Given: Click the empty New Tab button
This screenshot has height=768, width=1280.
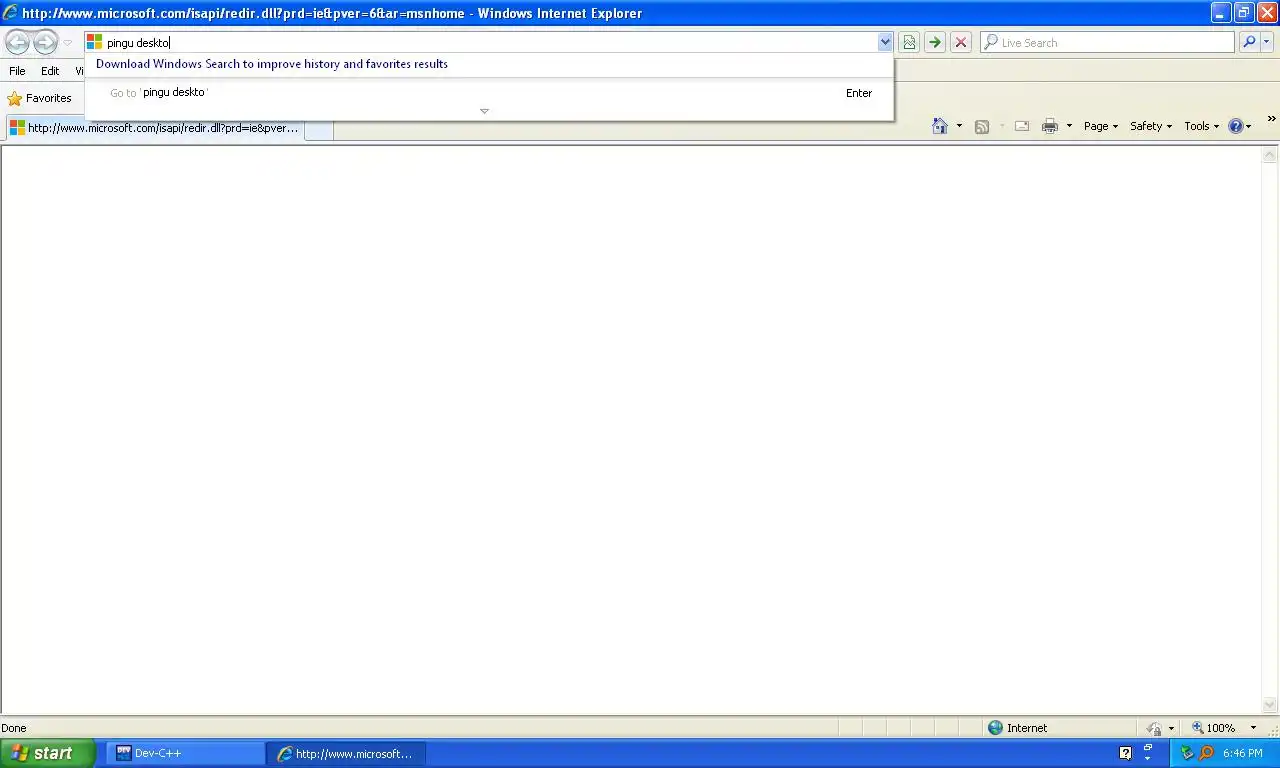Looking at the screenshot, I should point(319,129).
